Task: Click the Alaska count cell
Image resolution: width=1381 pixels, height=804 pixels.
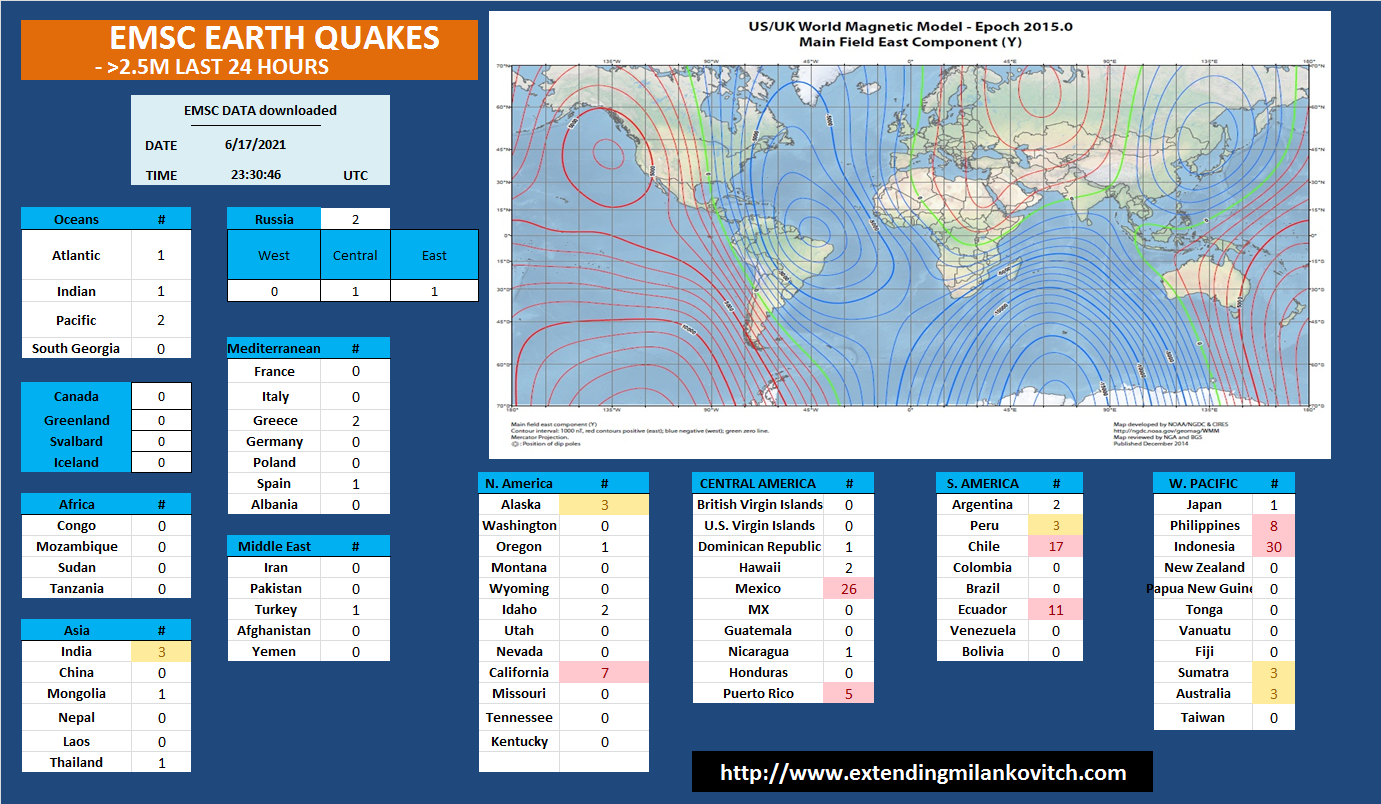Action: pos(604,504)
